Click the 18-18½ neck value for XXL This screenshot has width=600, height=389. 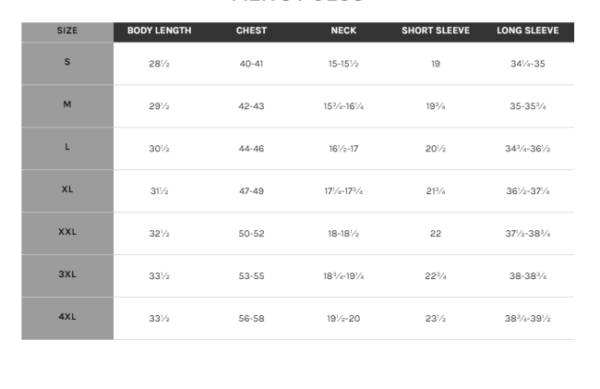pos(344,234)
